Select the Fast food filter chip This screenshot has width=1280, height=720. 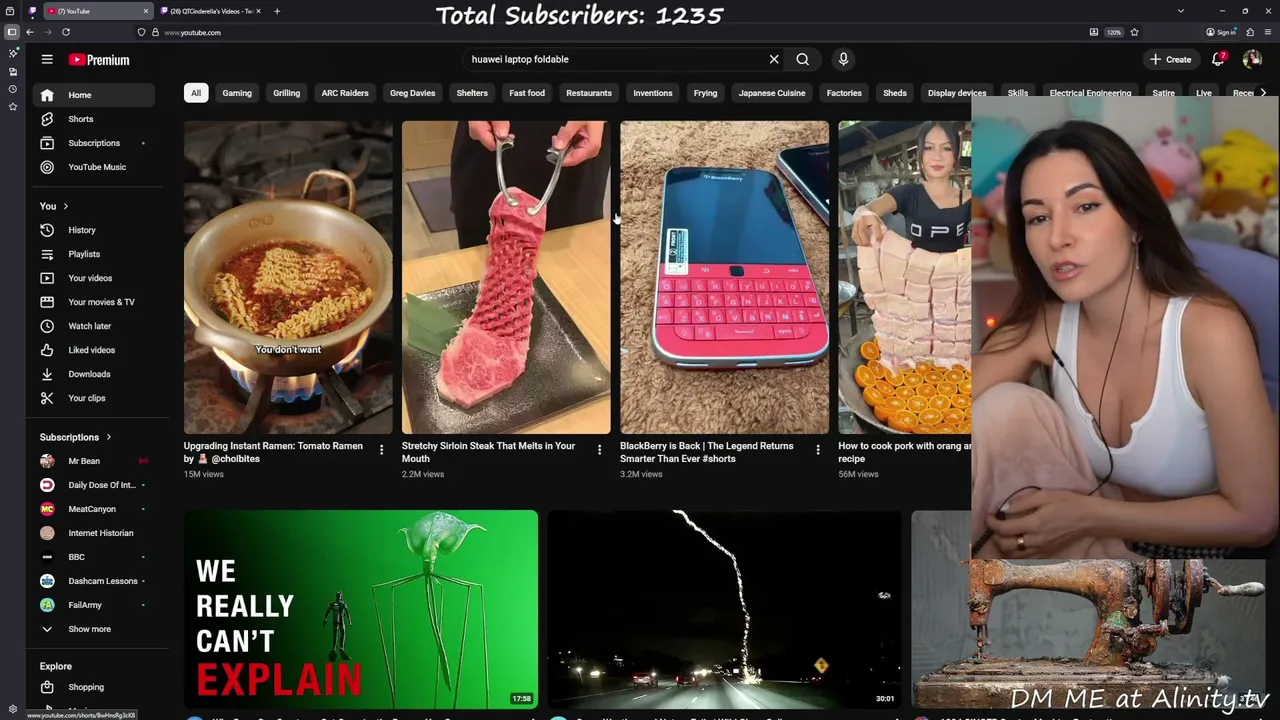point(527,93)
